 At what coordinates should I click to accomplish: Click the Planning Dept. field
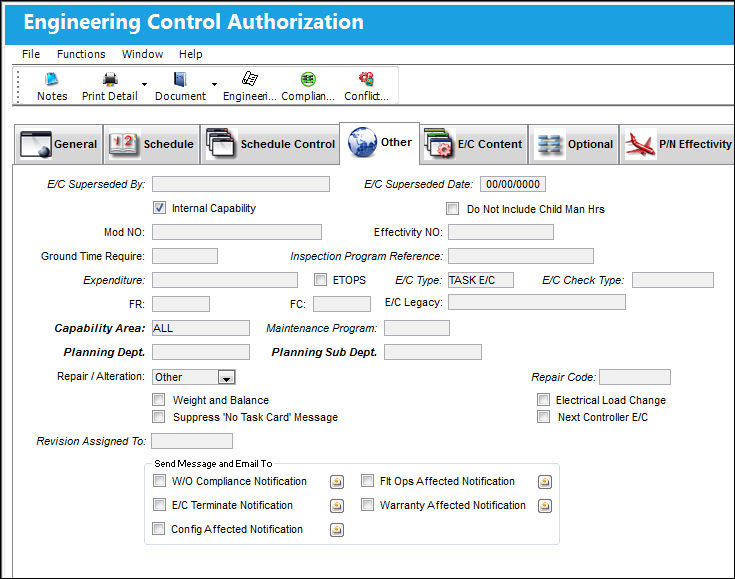[201, 352]
